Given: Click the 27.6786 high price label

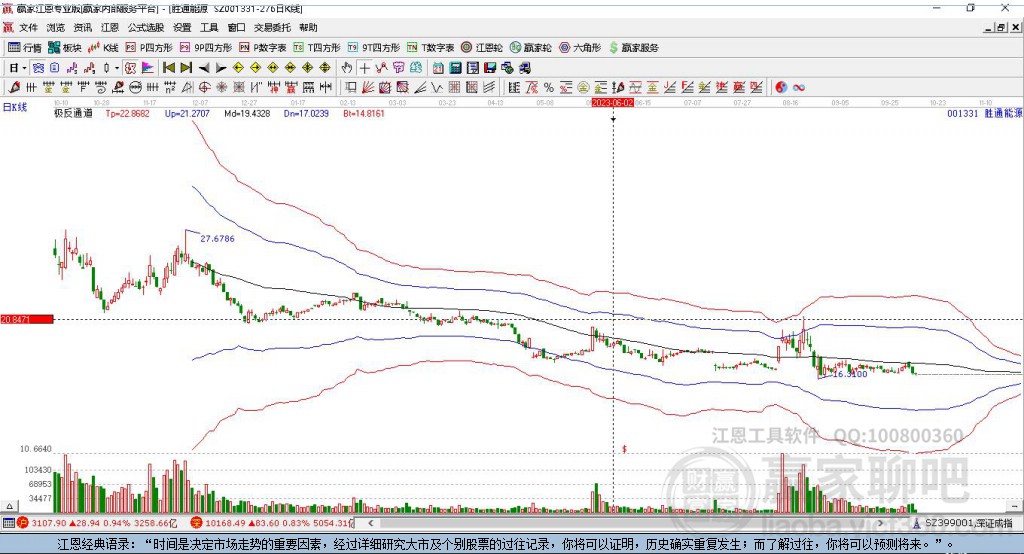Looking at the screenshot, I should (217, 238).
